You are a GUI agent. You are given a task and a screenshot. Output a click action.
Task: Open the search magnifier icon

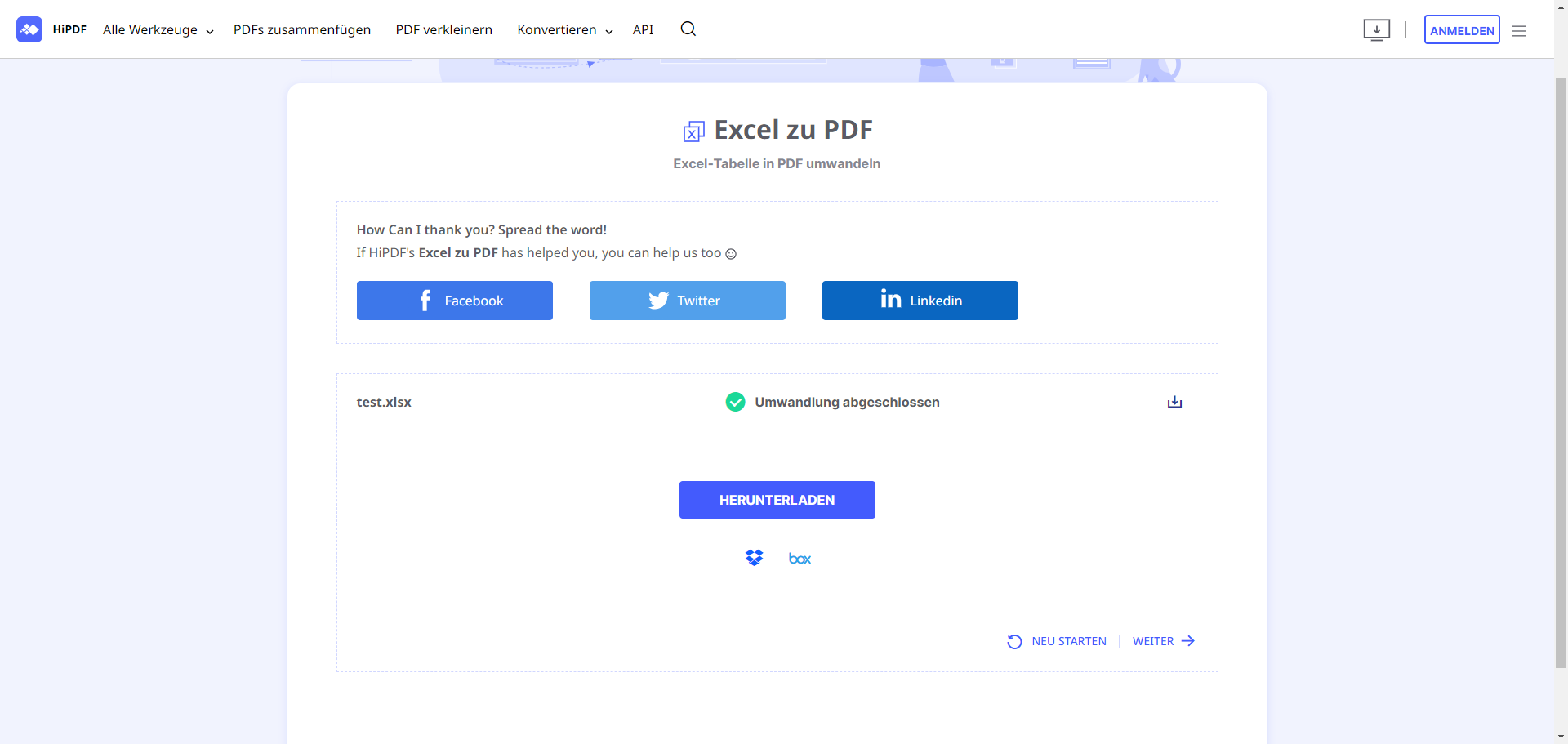tap(688, 29)
